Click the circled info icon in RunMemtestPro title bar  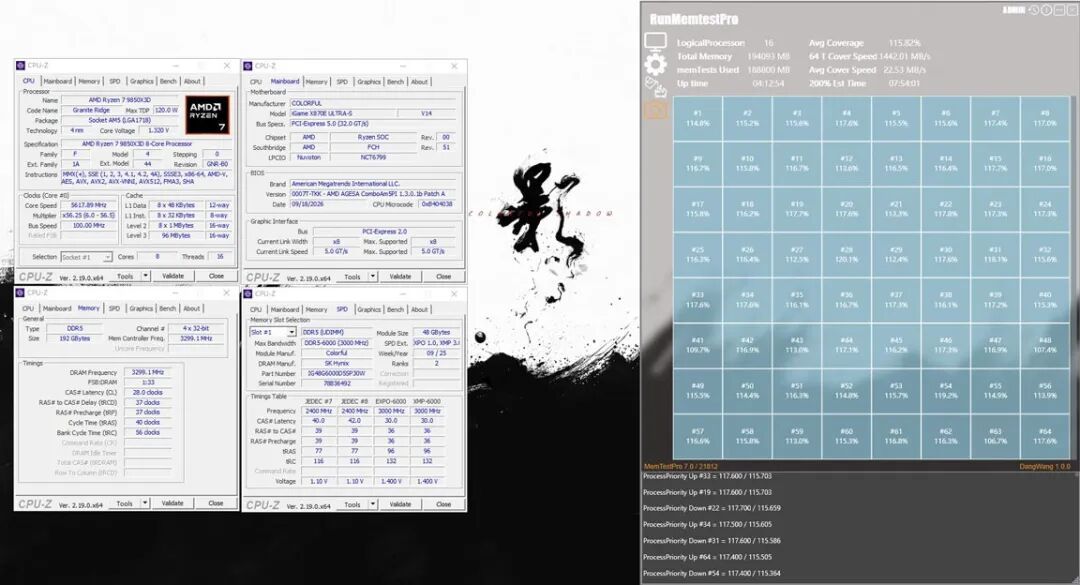click(1046, 10)
